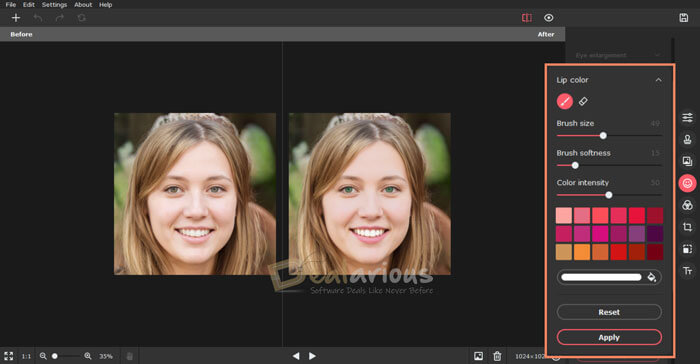The height and width of the screenshot is (364, 700).
Task: Undo the last action
Action: [x=38, y=18]
